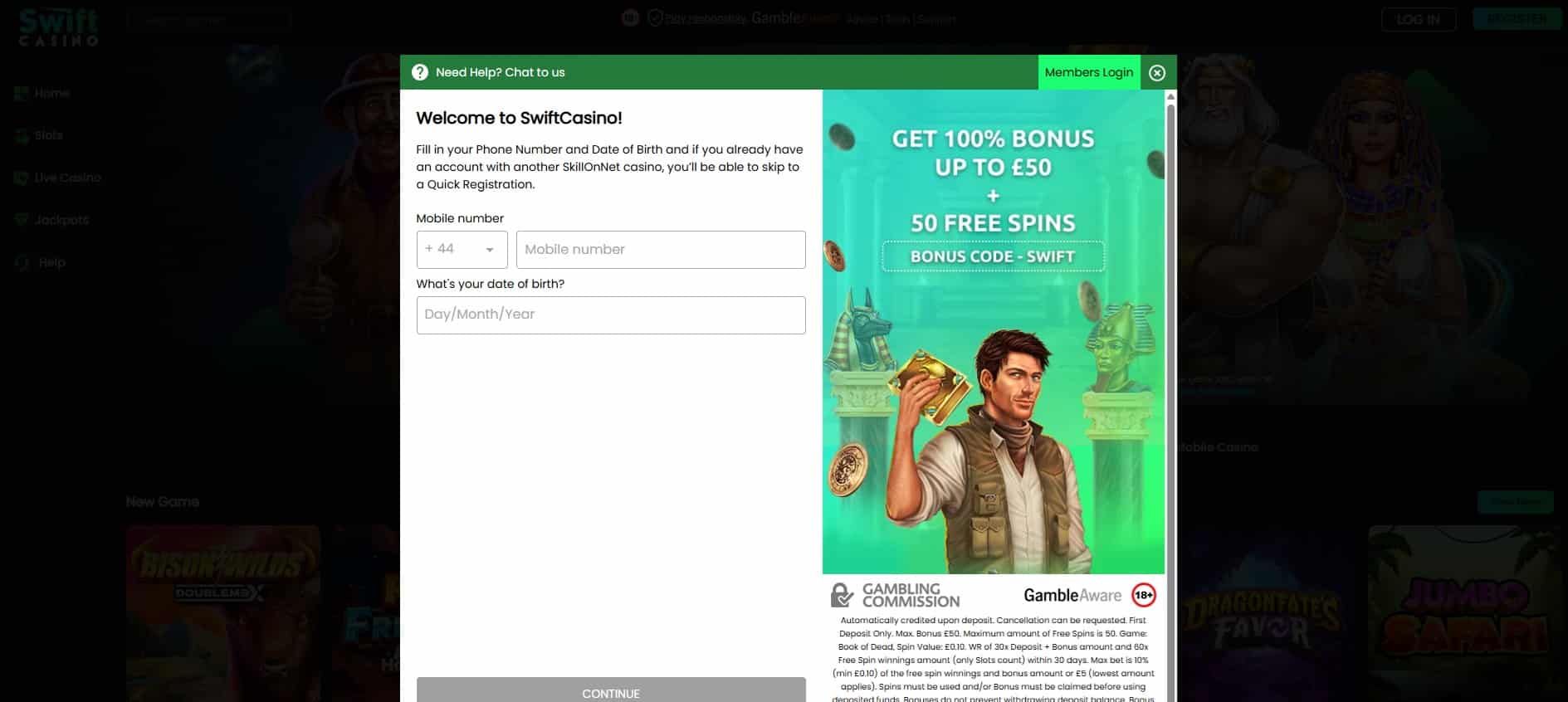Click the question mark help icon
1568x702 pixels.
click(420, 72)
